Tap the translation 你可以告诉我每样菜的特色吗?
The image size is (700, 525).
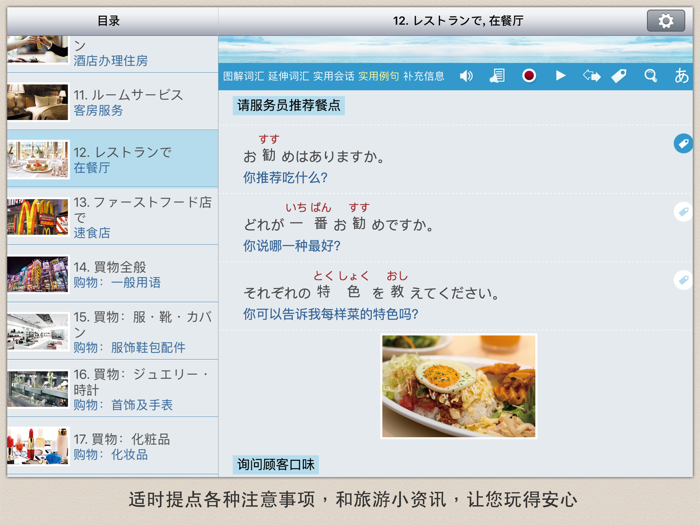pos(331,314)
